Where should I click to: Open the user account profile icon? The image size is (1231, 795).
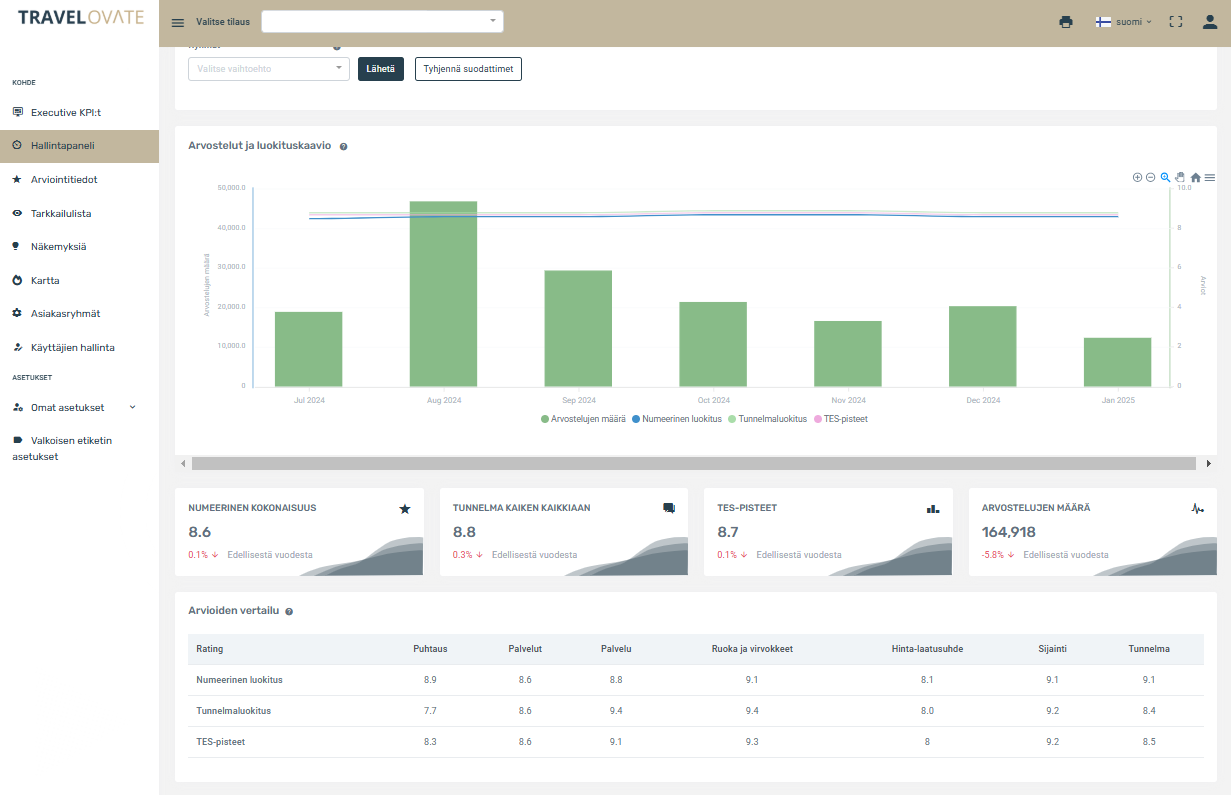(1210, 22)
